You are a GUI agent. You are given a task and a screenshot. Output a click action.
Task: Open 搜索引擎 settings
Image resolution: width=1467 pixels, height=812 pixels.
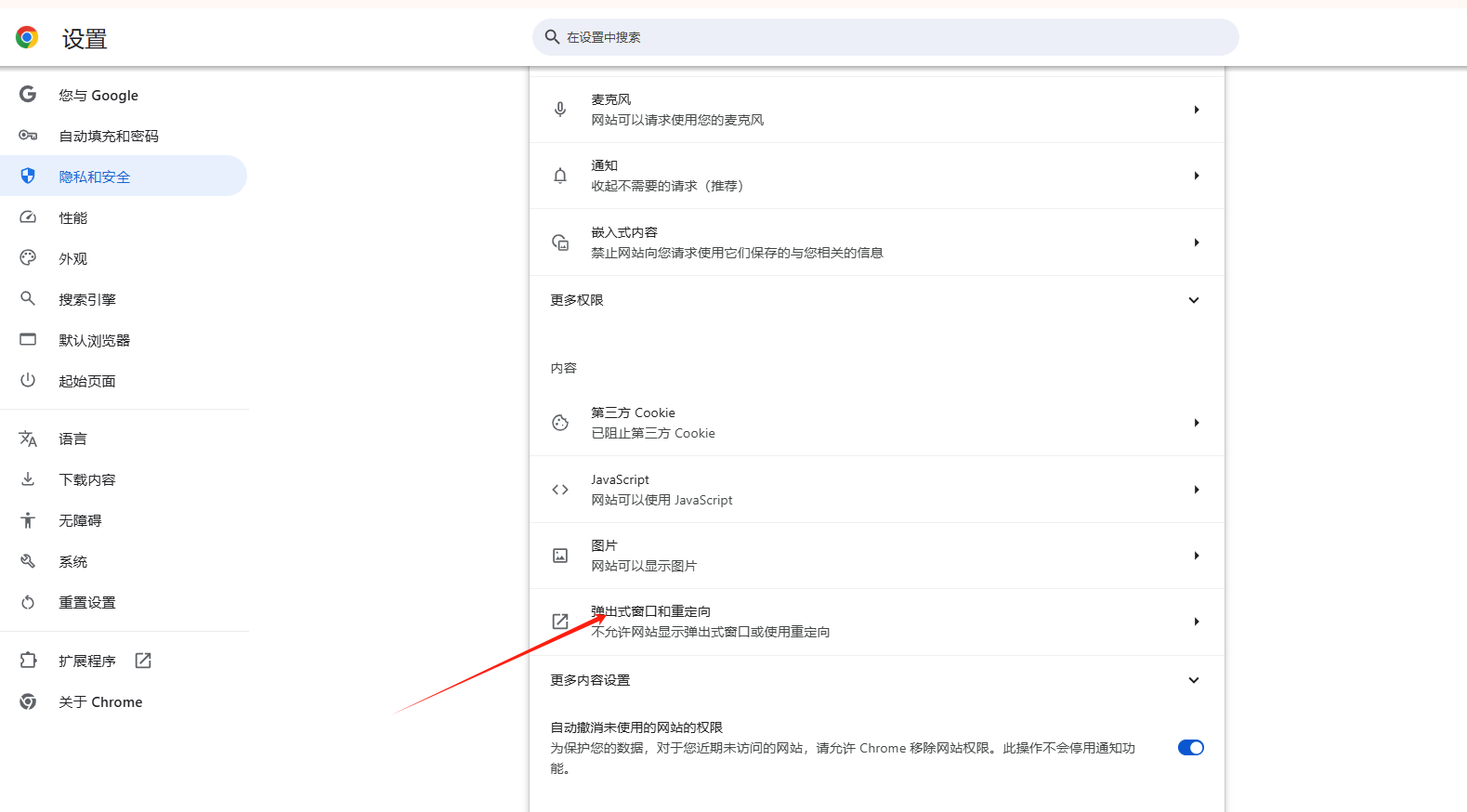[x=124, y=299]
